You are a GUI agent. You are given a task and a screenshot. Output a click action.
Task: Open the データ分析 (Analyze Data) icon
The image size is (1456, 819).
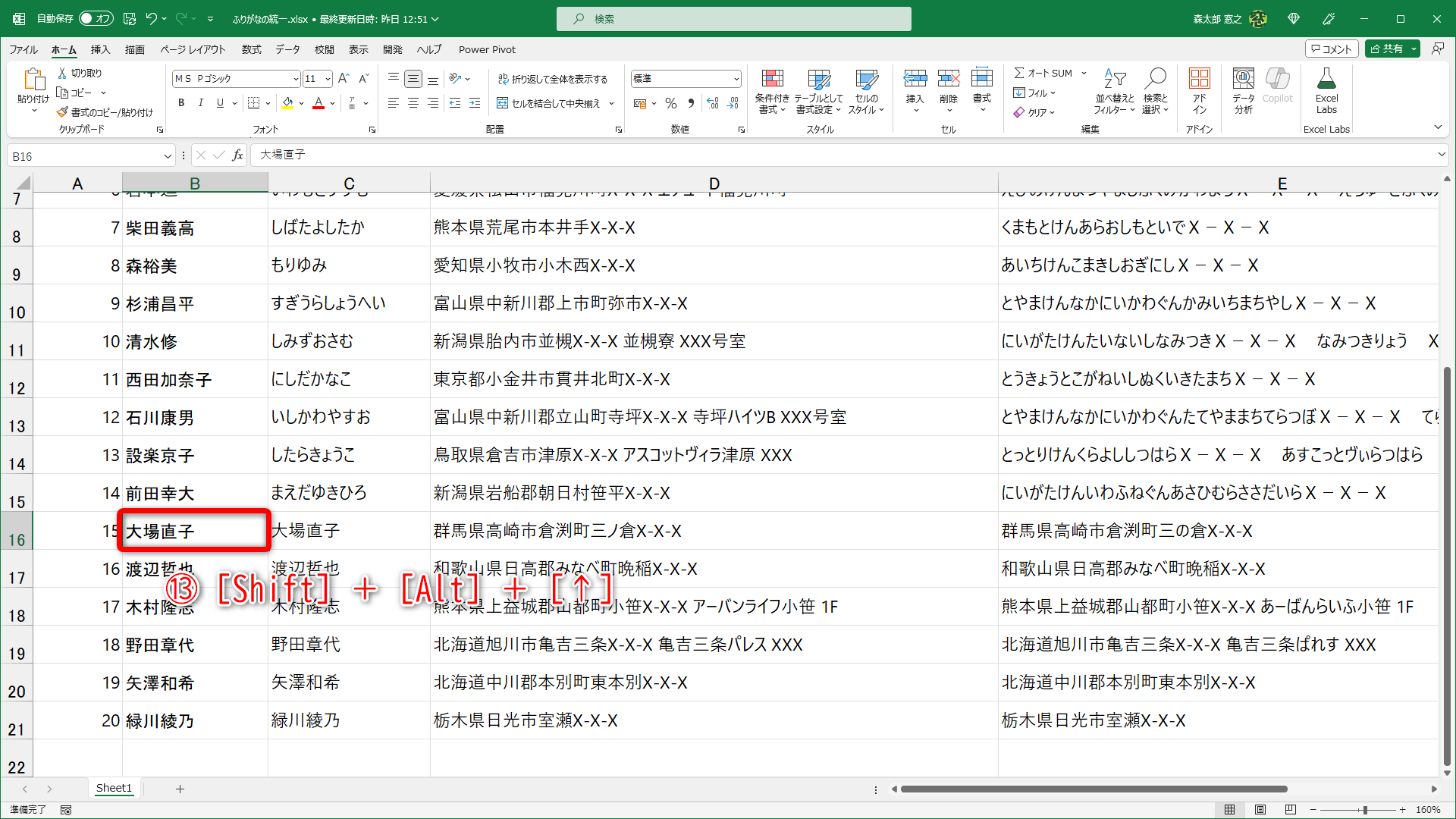pos(1242,91)
